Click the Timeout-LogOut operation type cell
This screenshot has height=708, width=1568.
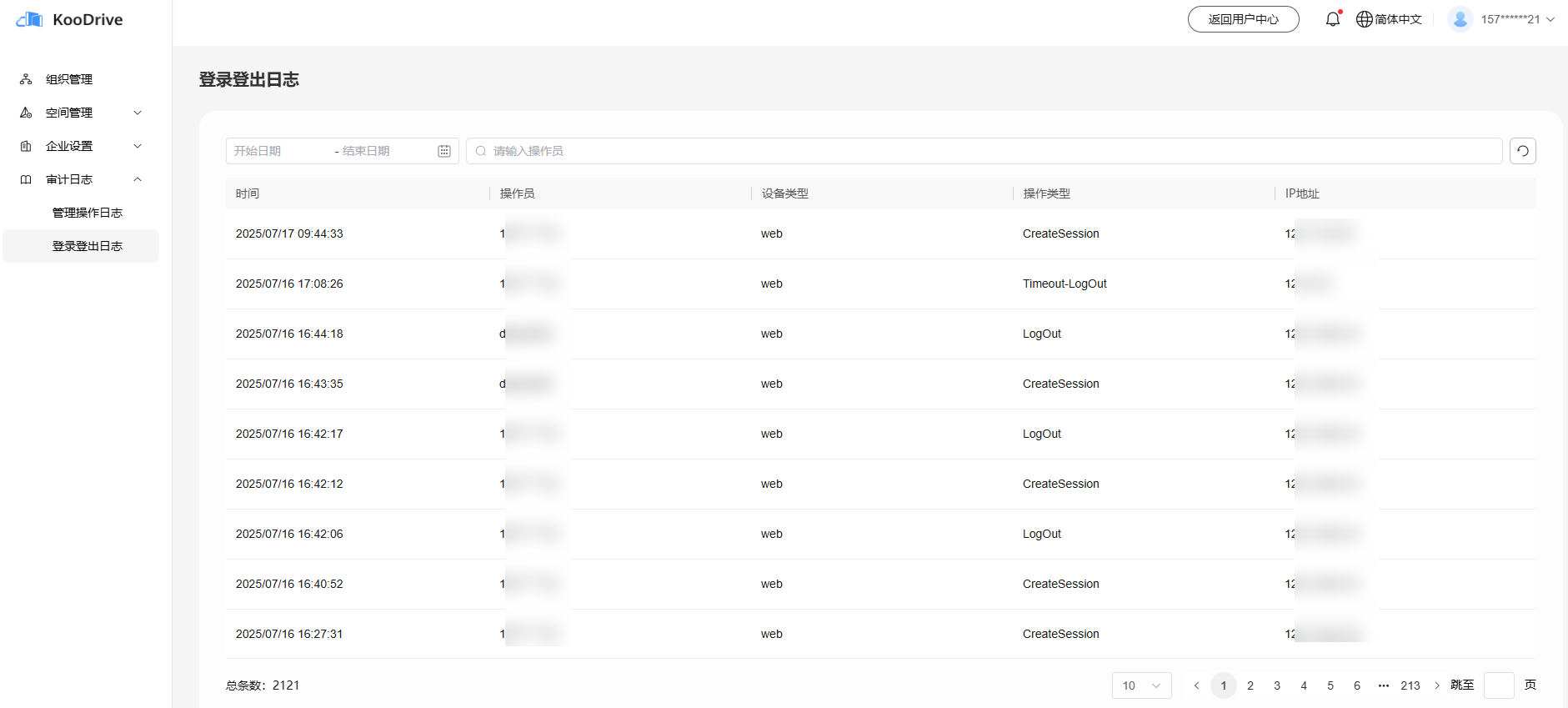(x=1065, y=284)
